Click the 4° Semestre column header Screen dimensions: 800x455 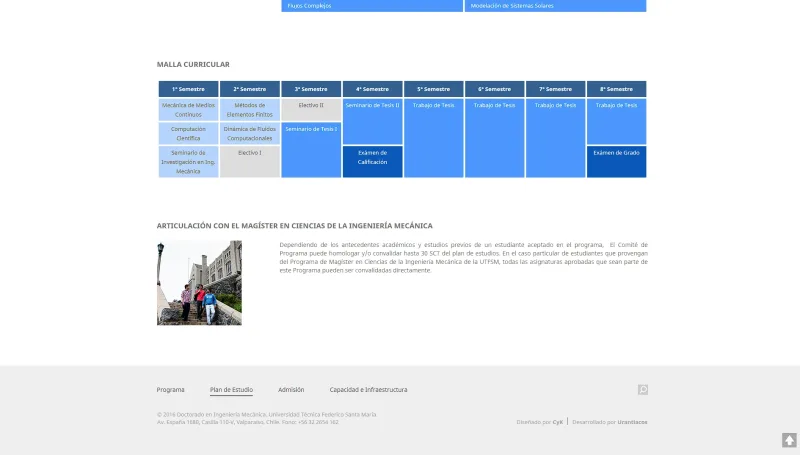pyautogui.click(x=372, y=89)
